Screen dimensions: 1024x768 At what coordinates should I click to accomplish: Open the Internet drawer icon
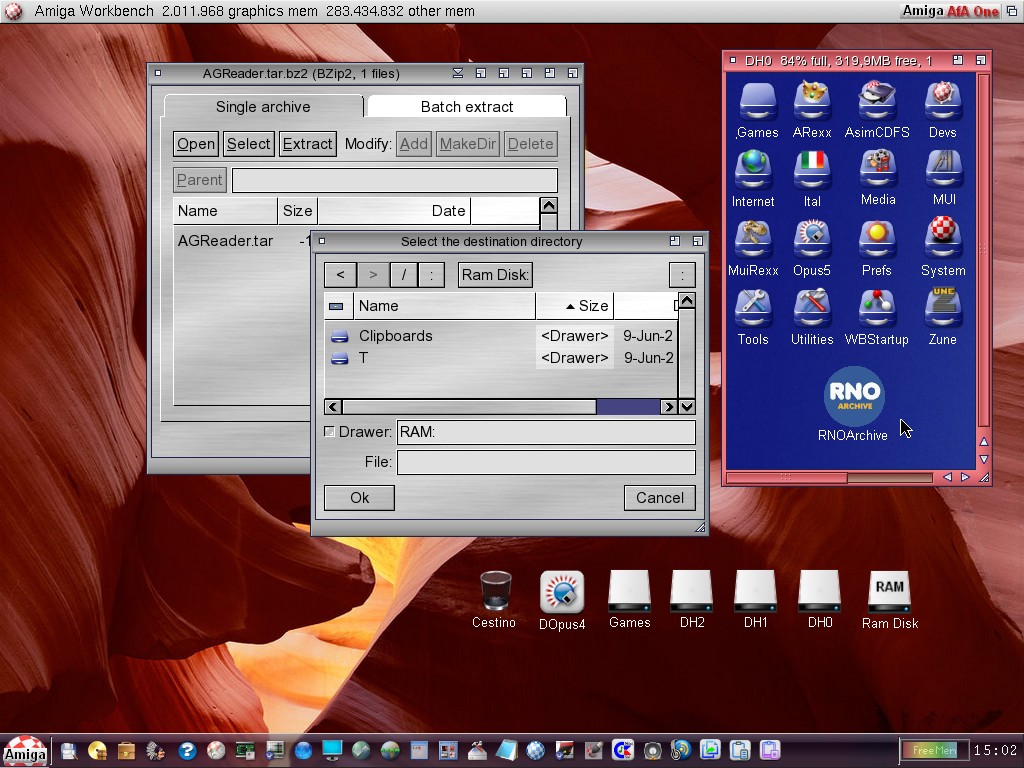(753, 171)
